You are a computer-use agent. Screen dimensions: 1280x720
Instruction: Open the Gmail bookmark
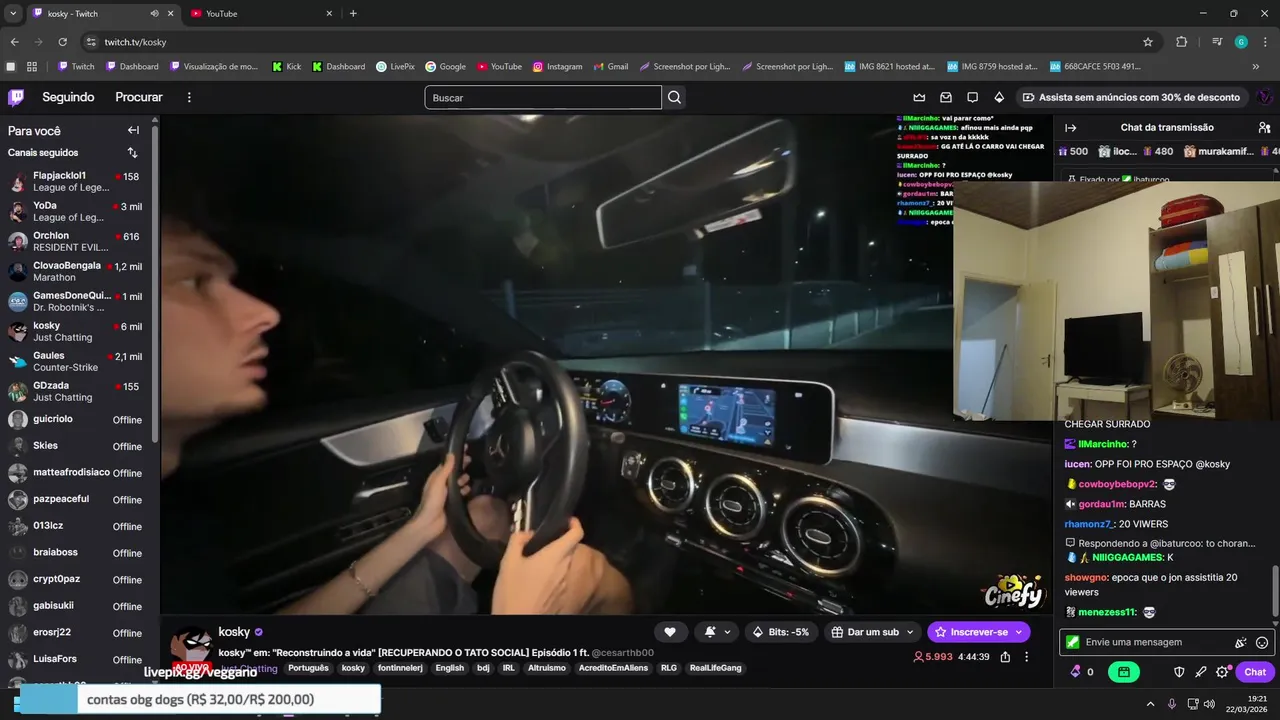coord(610,67)
